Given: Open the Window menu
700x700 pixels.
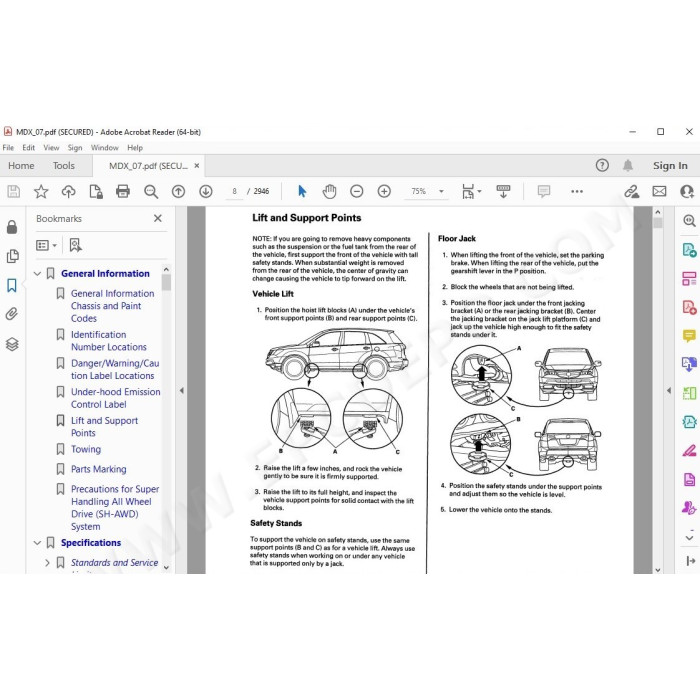Looking at the screenshot, I should pos(104,148).
